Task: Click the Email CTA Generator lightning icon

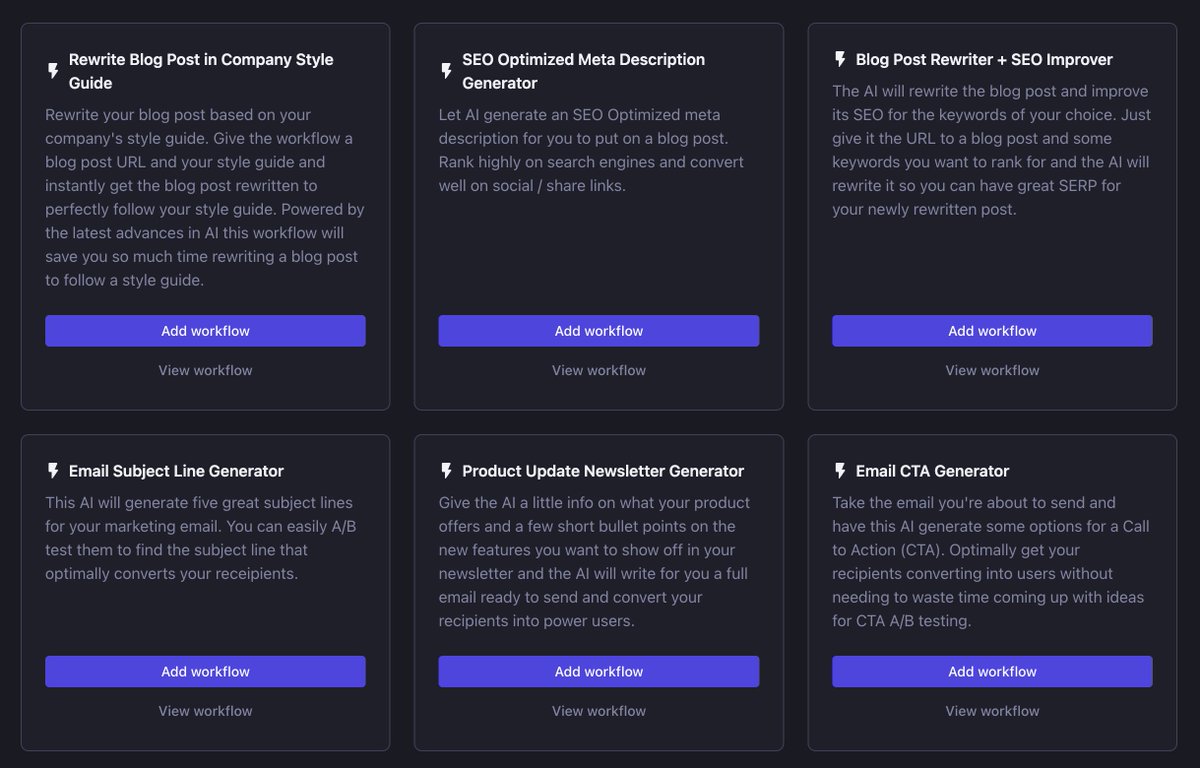Action: [840, 471]
